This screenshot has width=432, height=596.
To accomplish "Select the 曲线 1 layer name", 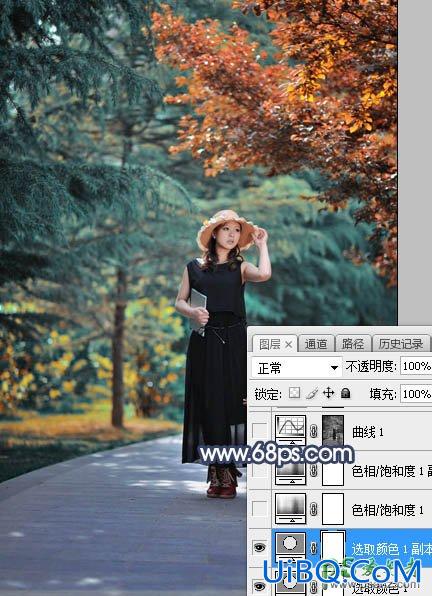I will click(x=368, y=431).
